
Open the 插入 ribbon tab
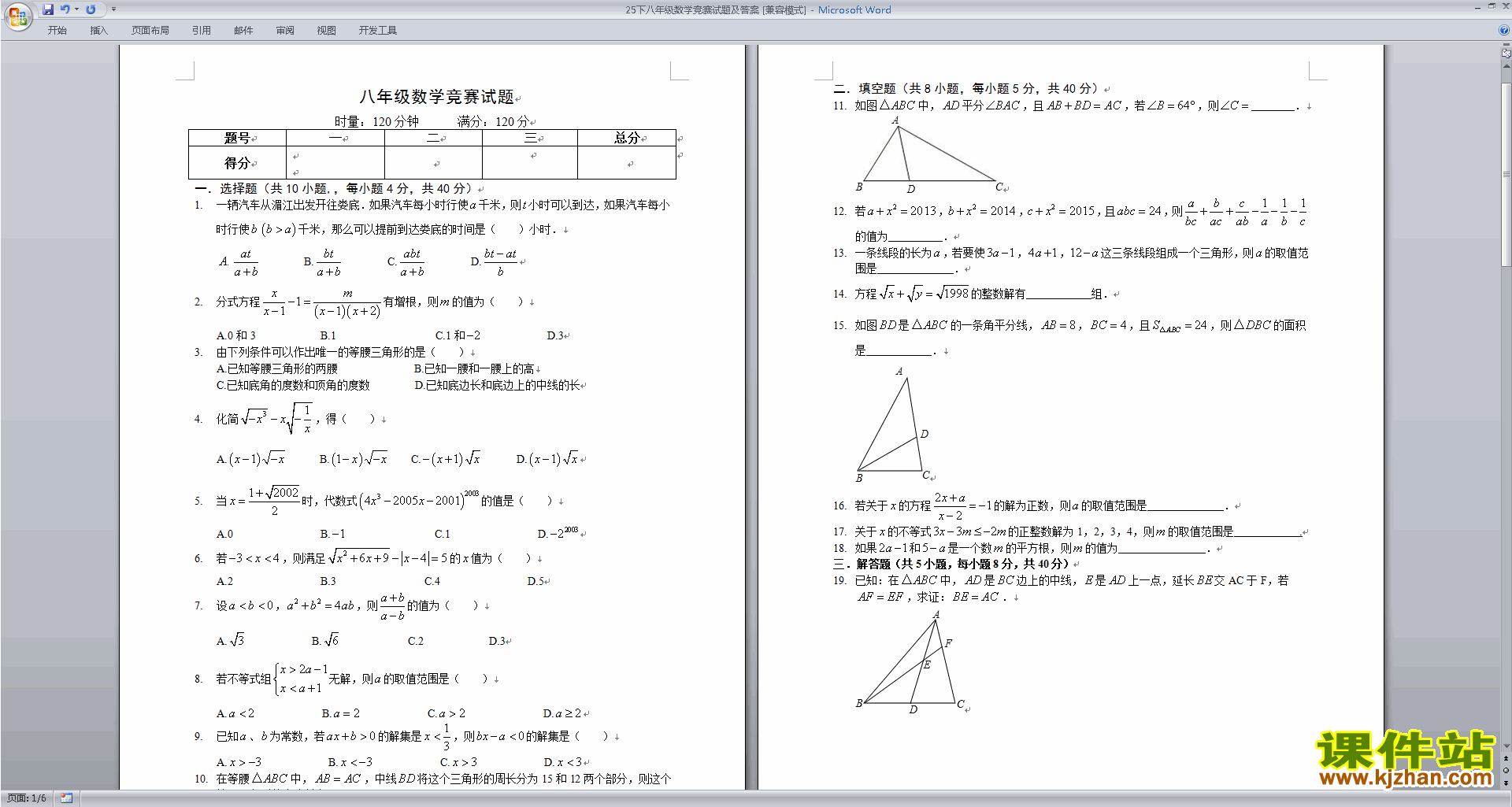98,31
